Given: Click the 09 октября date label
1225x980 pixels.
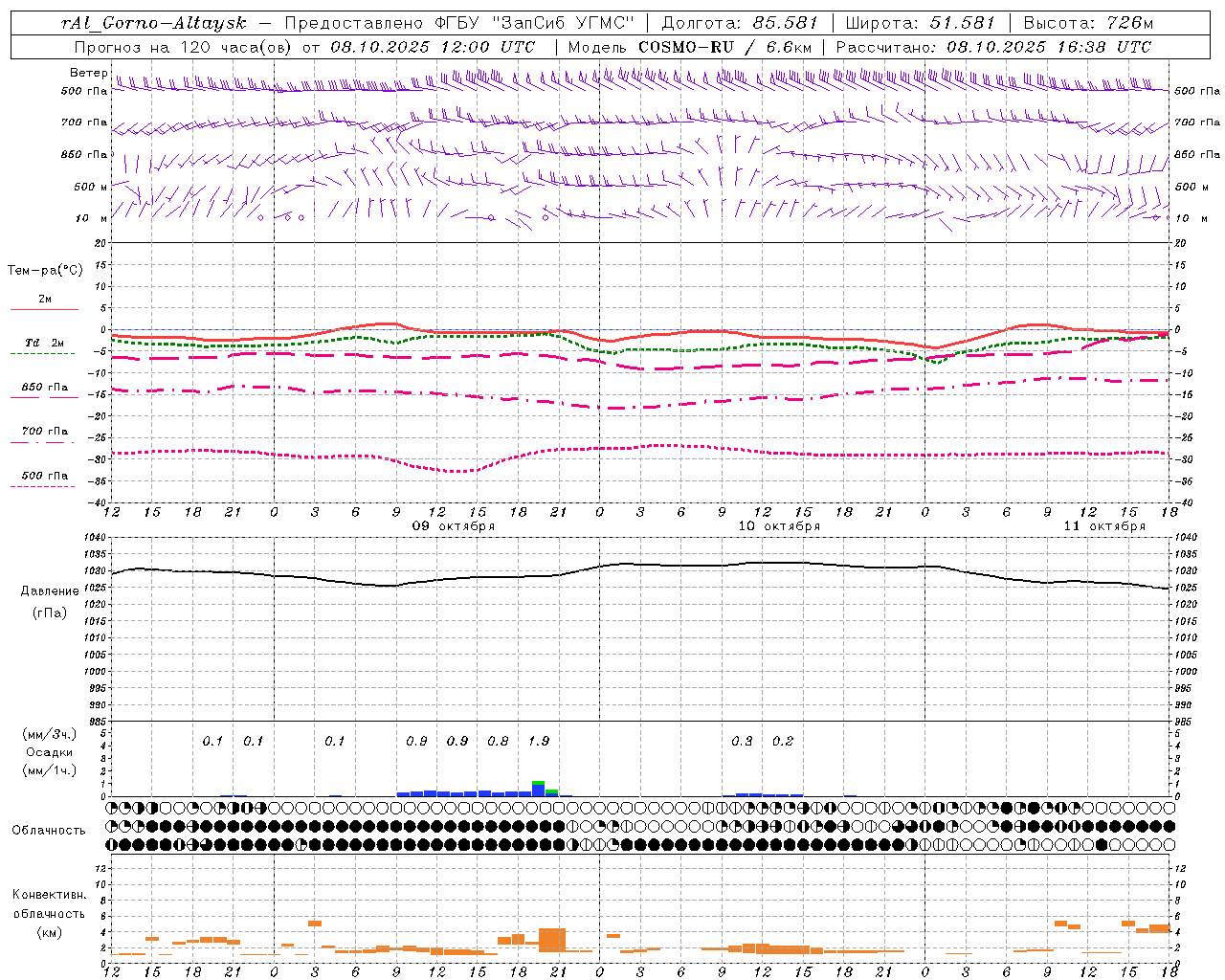Looking at the screenshot, I should point(454,526).
